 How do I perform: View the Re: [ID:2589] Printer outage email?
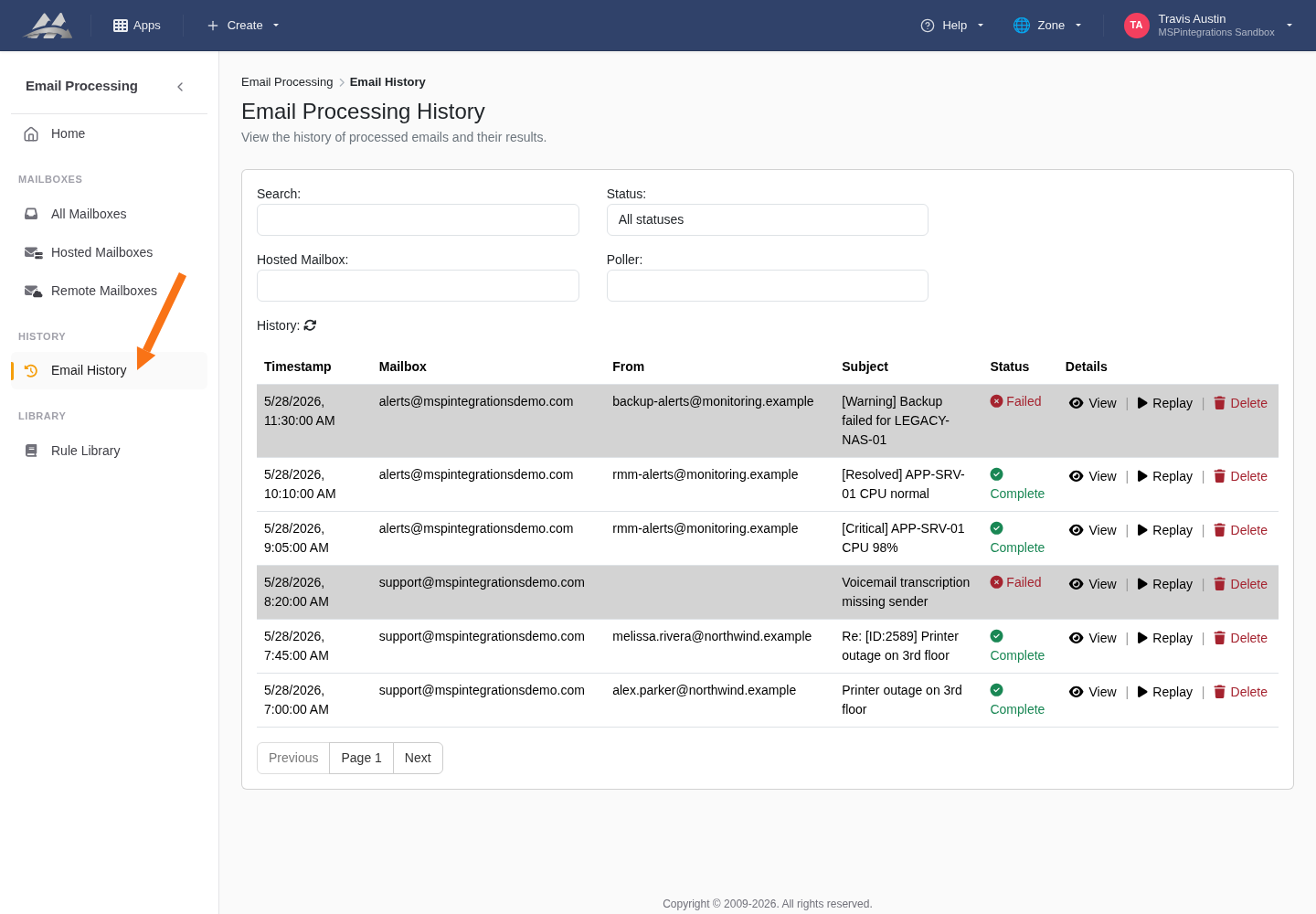1092,638
